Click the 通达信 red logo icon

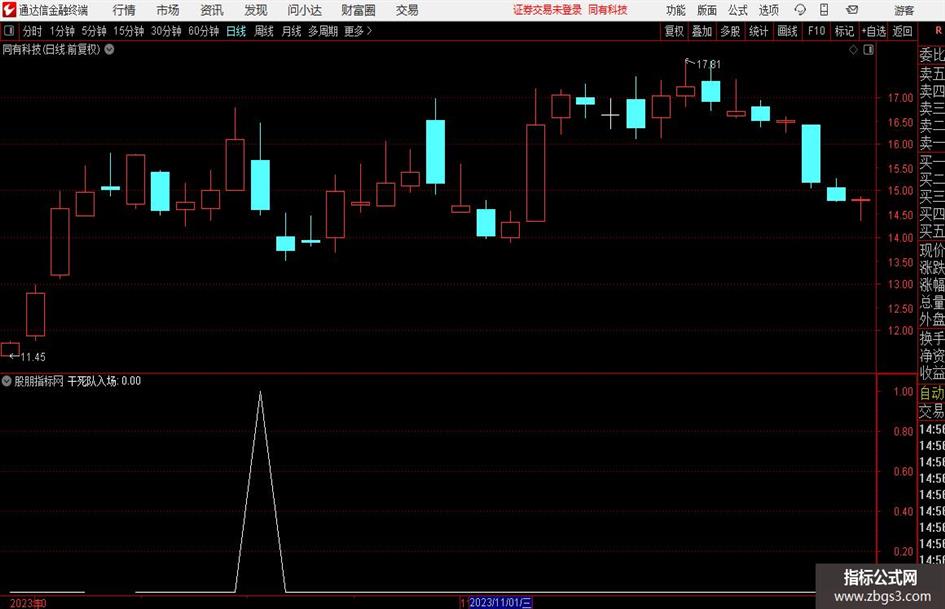[x=9, y=10]
